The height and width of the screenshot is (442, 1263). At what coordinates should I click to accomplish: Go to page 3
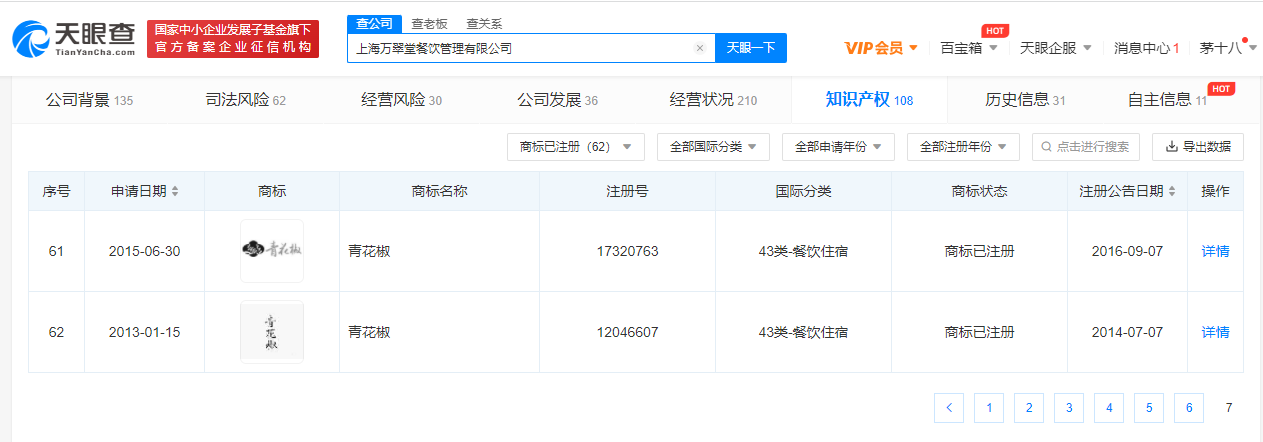pyautogui.click(x=1069, y=407)
